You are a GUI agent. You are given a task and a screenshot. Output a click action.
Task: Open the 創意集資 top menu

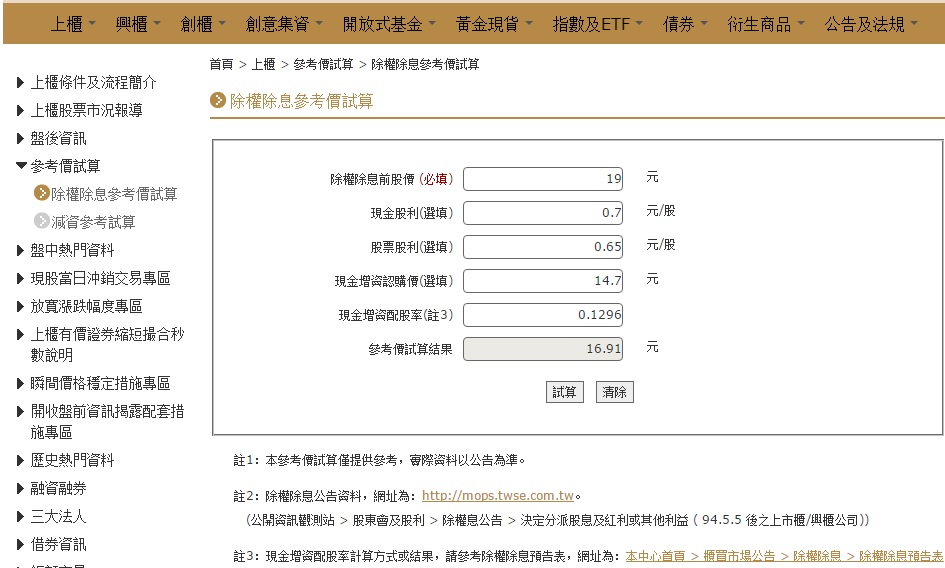(284, 24)
